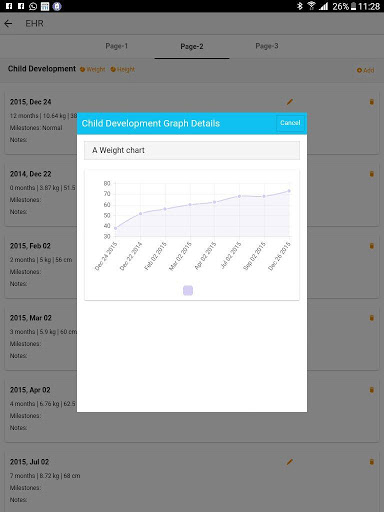This screenshot has width=384, height=512.
Task: Switch to the Page-1 tab
Action: [x=117, y=46]
